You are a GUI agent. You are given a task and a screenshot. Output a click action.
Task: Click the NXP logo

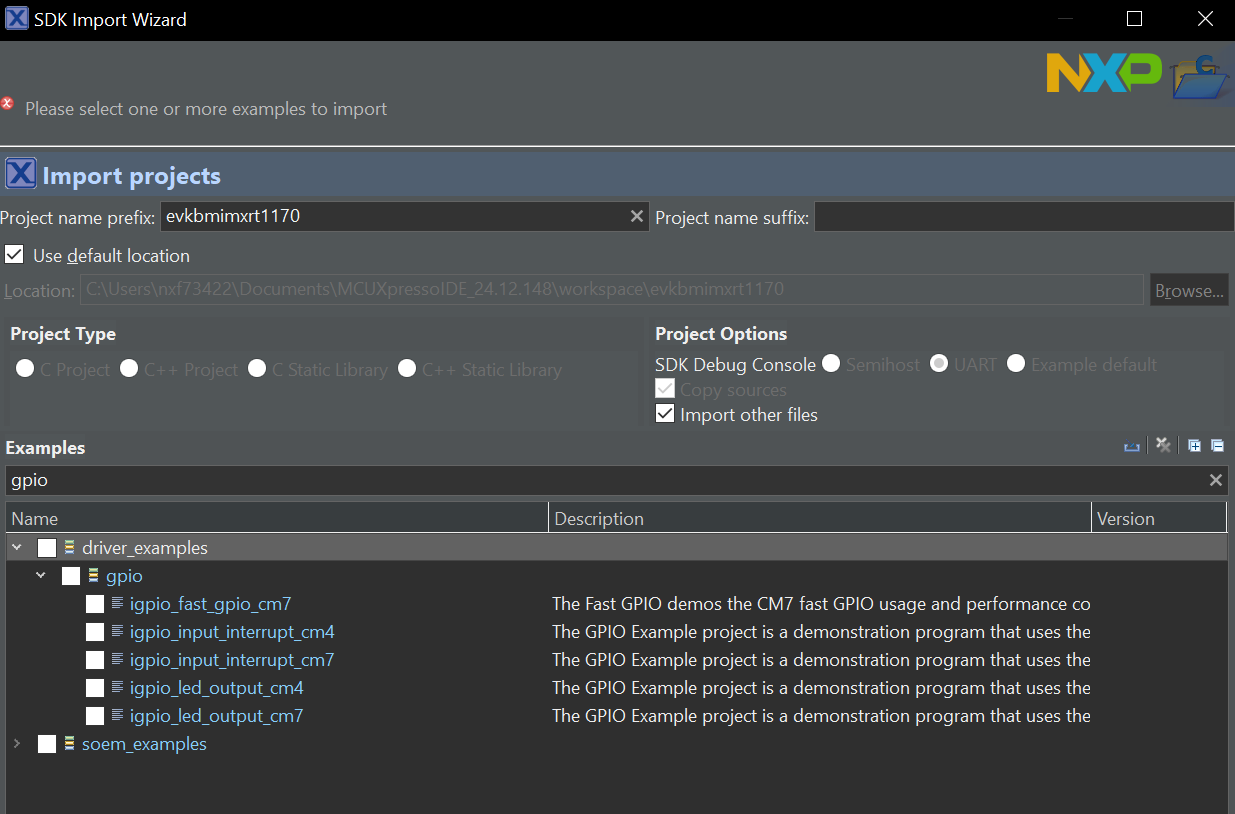tap(1103, 73)
